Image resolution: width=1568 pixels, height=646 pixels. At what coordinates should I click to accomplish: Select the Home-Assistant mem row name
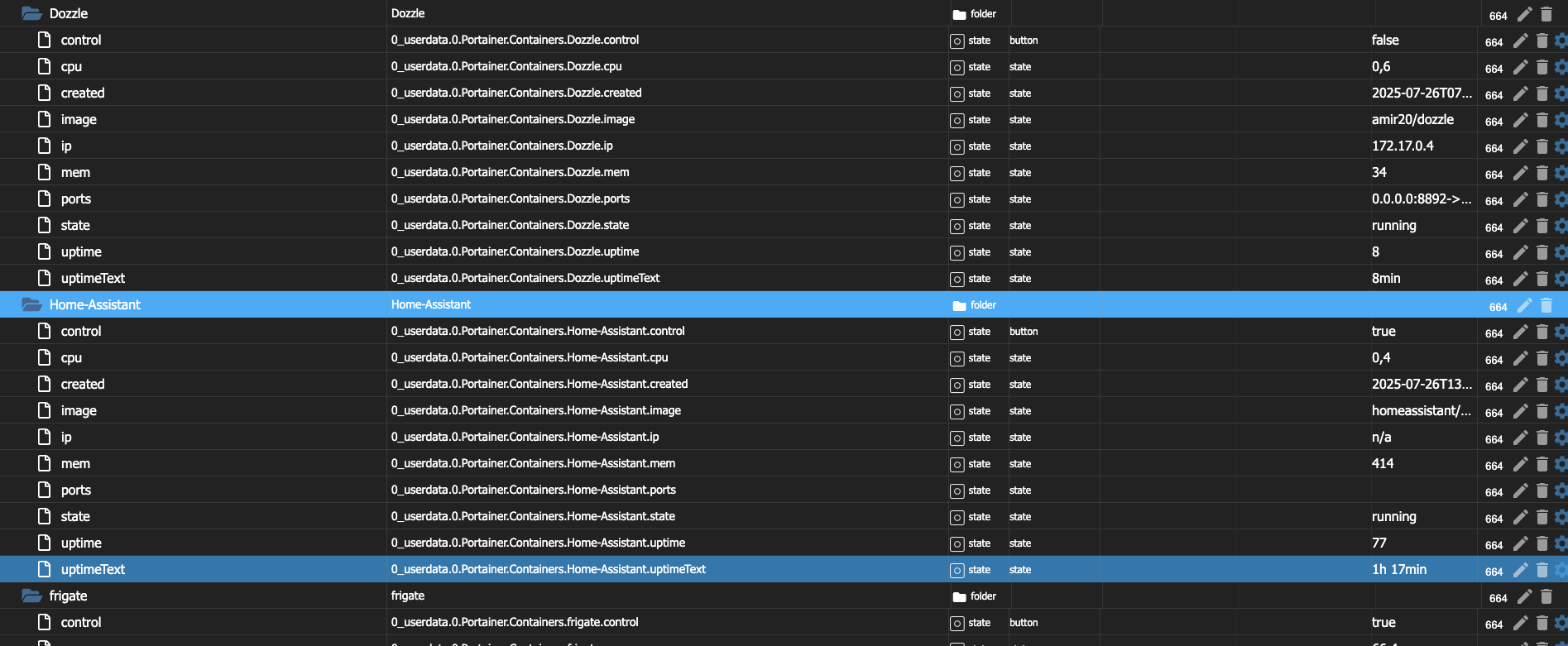coord(75,464)
